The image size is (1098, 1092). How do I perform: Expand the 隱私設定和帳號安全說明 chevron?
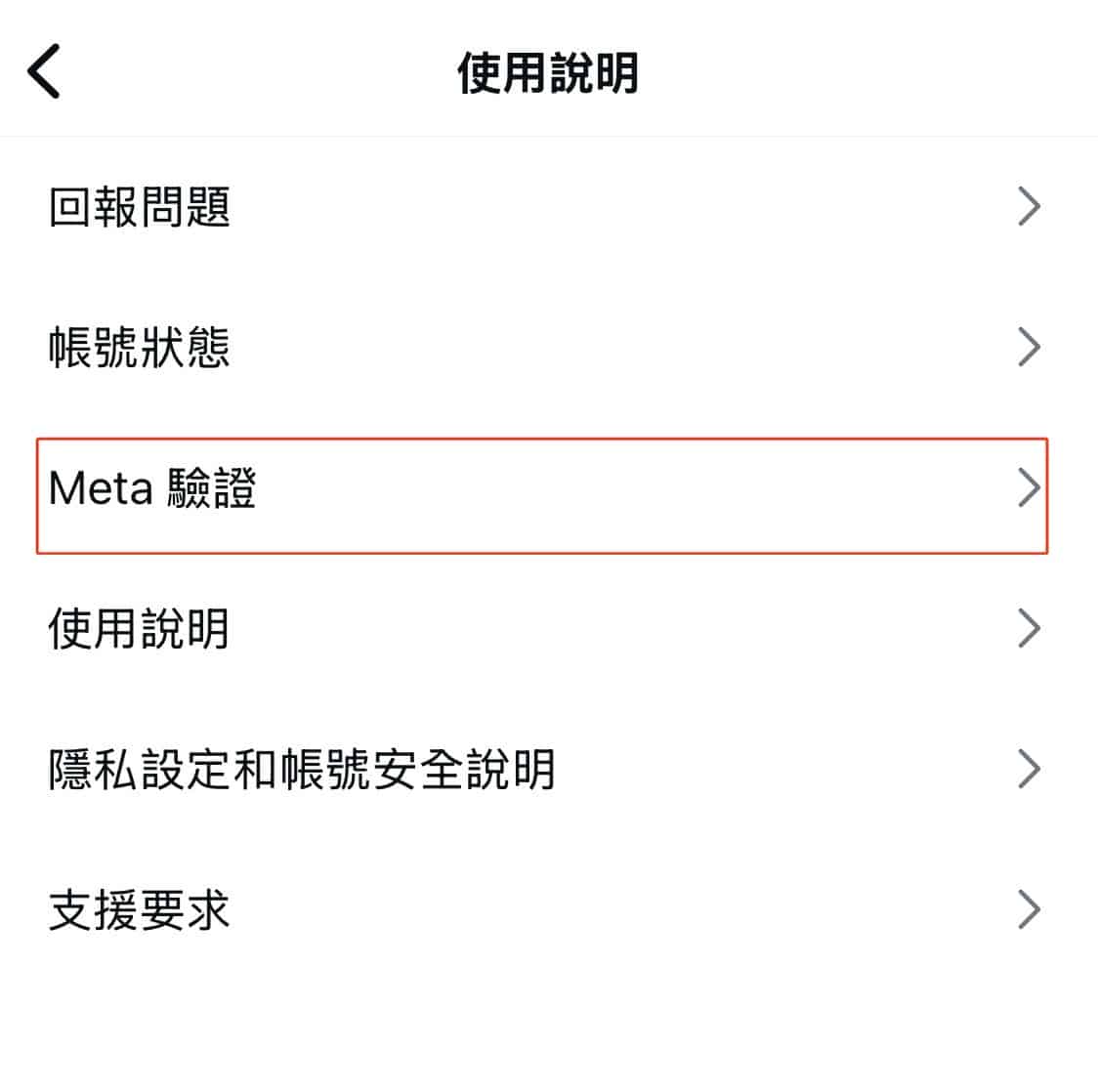[x=1029, y=769]
